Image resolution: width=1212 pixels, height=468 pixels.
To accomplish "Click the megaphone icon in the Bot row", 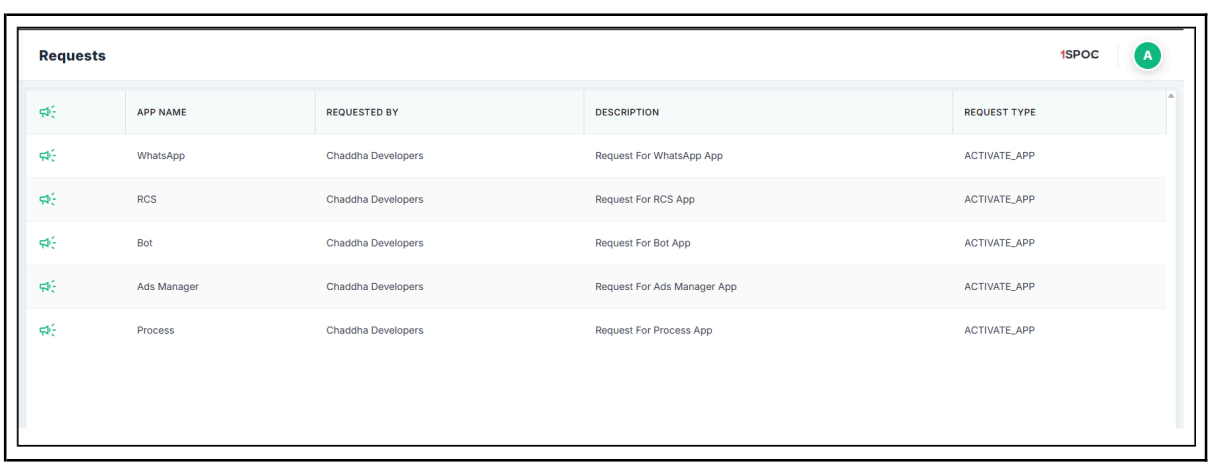I will (x=47, y=243).
